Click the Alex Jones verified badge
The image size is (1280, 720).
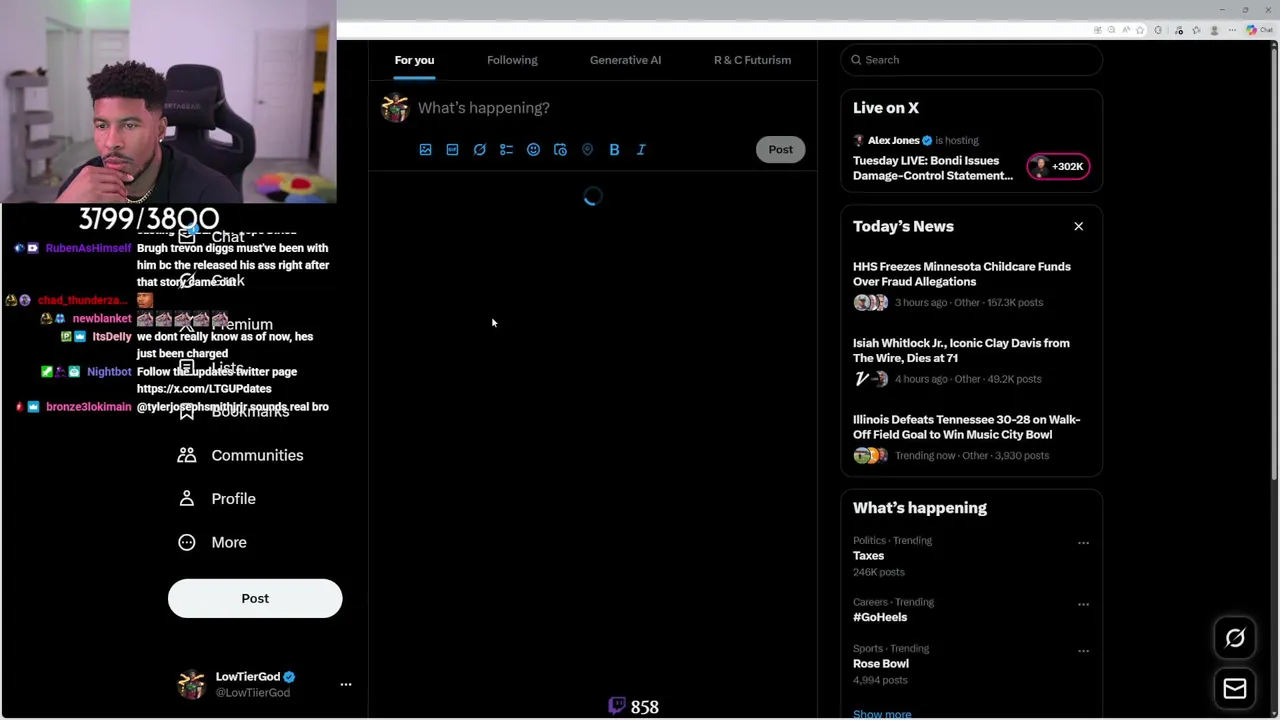[927, 141]
